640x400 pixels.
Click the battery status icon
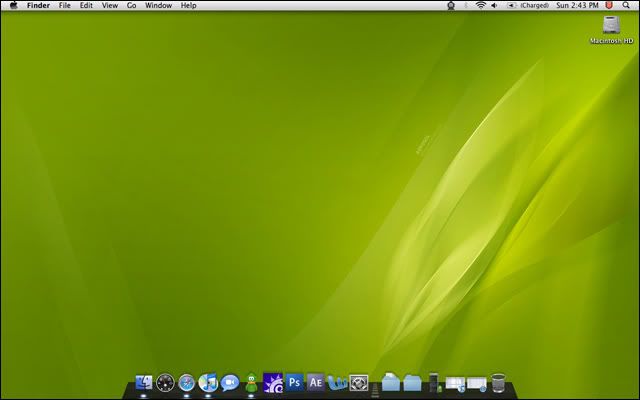tap(512, 5)
